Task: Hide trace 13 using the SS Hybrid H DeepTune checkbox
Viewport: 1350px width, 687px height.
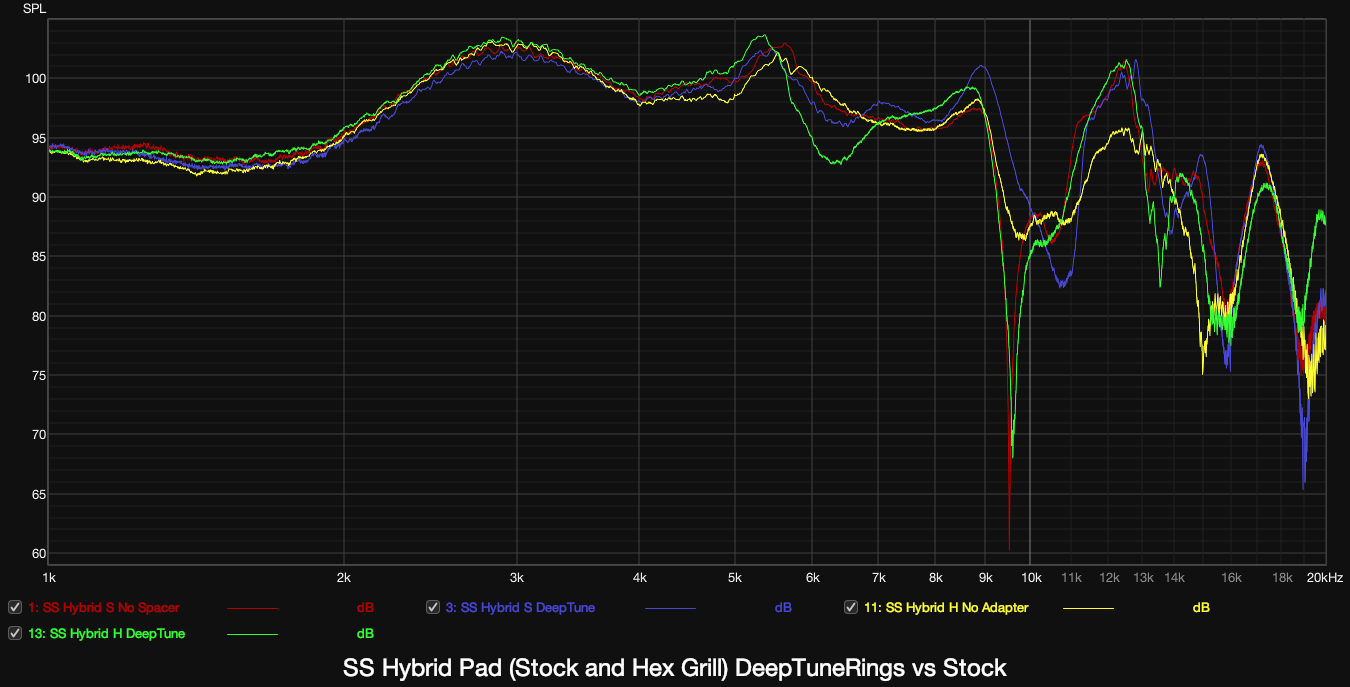Action: click(15, 633)
